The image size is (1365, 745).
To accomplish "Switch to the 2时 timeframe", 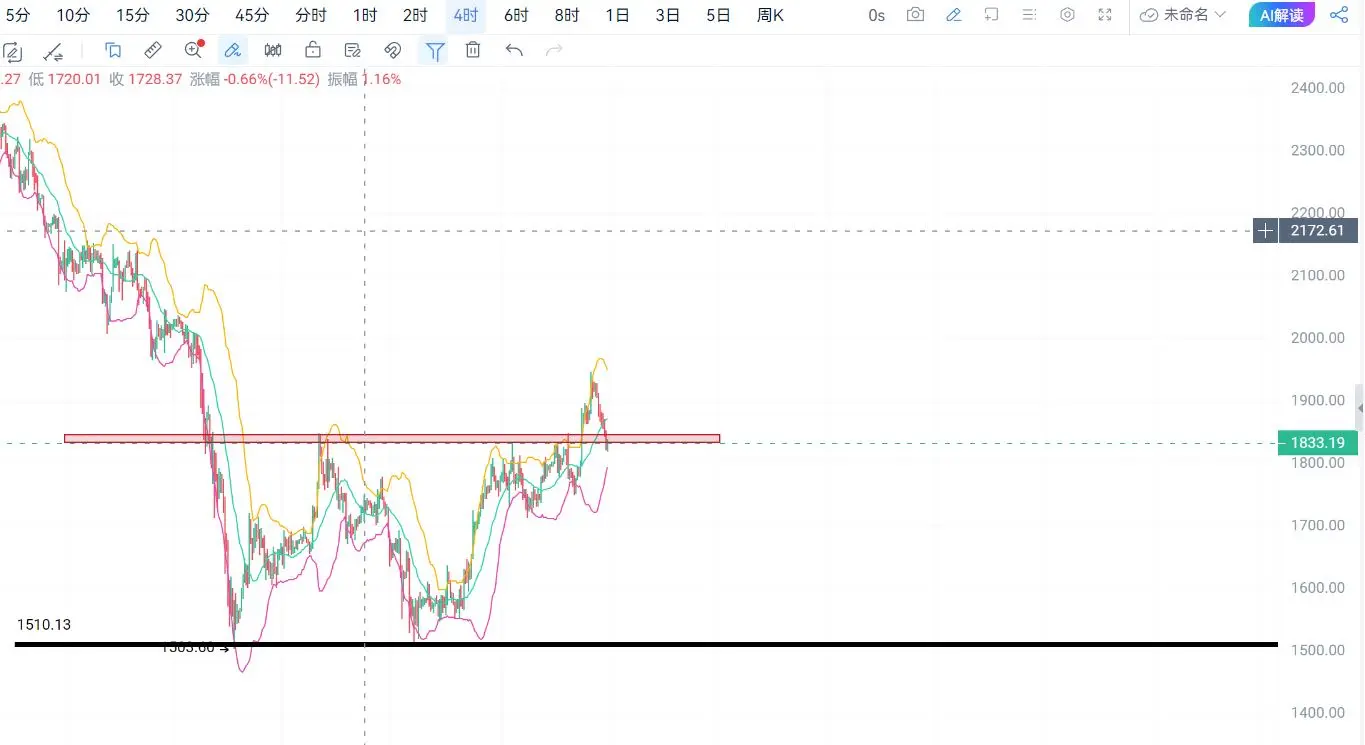I will pyautogui.click(x=415, y=15).
